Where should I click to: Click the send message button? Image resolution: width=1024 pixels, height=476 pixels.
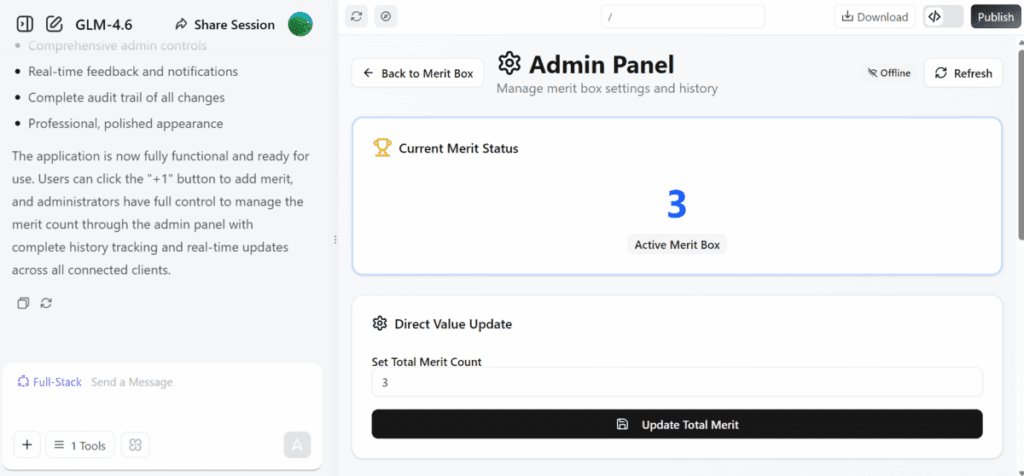pos(297,445)
